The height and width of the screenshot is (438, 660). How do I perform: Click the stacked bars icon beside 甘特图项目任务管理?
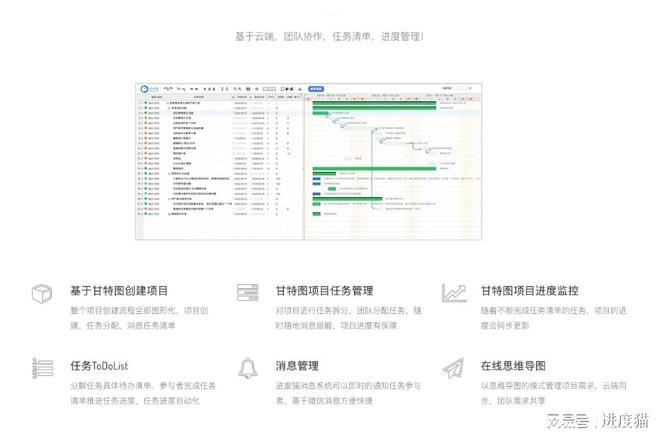[248, 292]
